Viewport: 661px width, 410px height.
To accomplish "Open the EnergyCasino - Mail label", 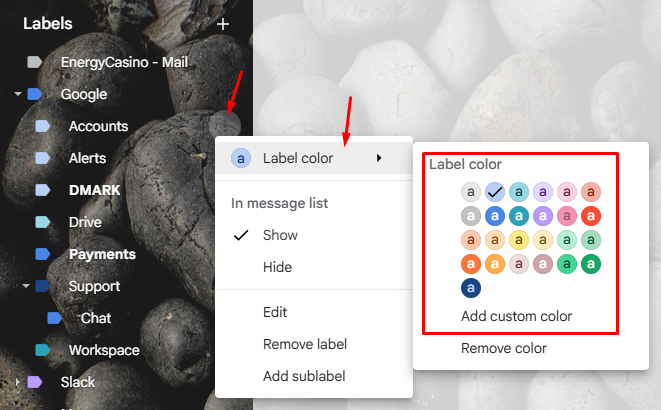I will click(x=124, y=62).
